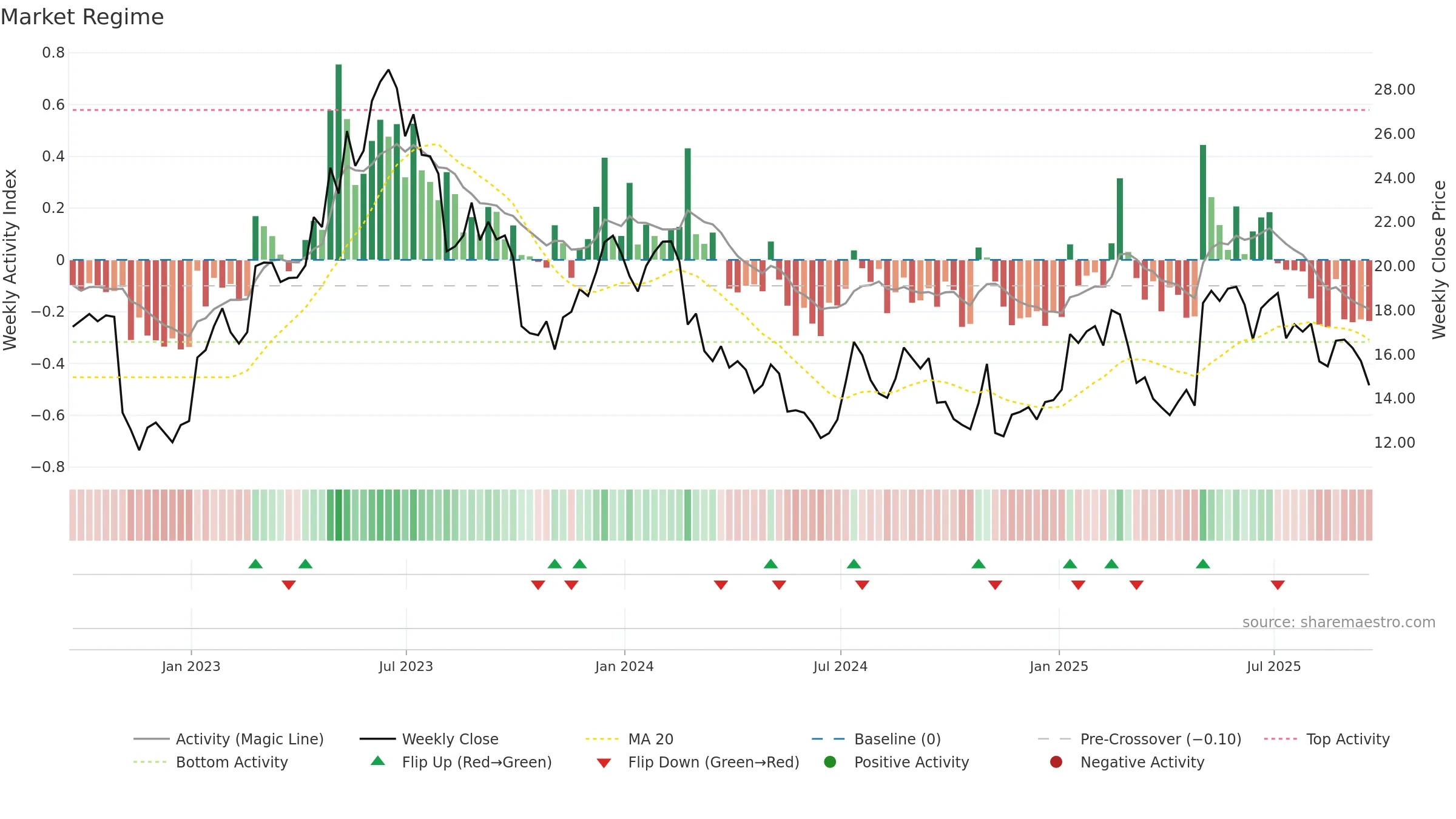Click the 12.00 price axis value
The width and height of the screenshot is (1456, 819).
(x=1394, y=442)
